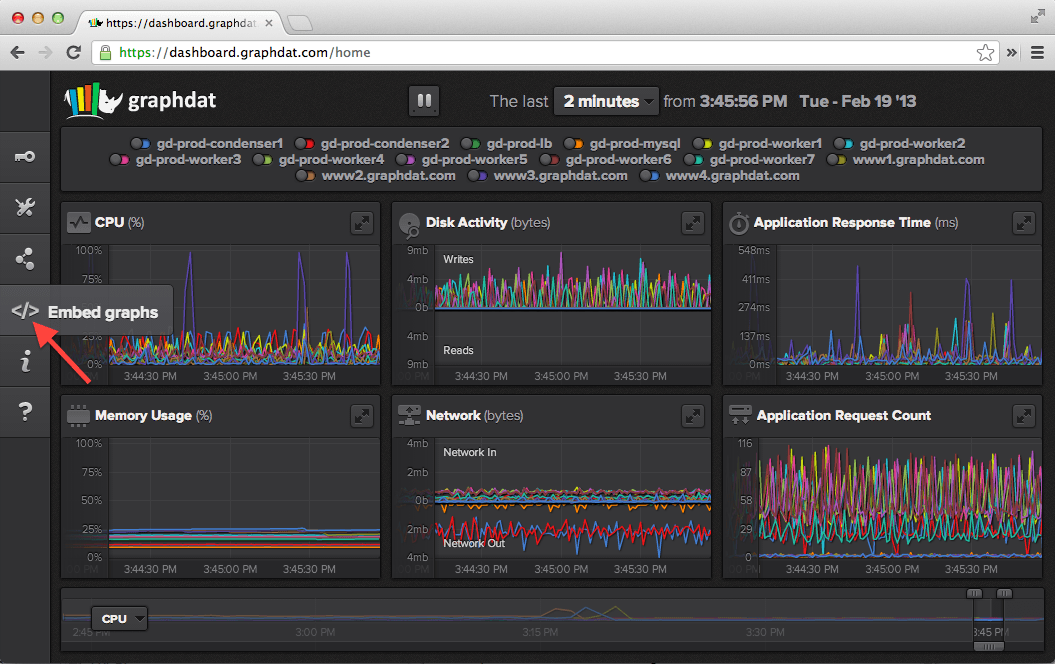The image size is (1055, 664).
Task: Click the CPU panel pulse icon
Action: [x=79, y=223]
